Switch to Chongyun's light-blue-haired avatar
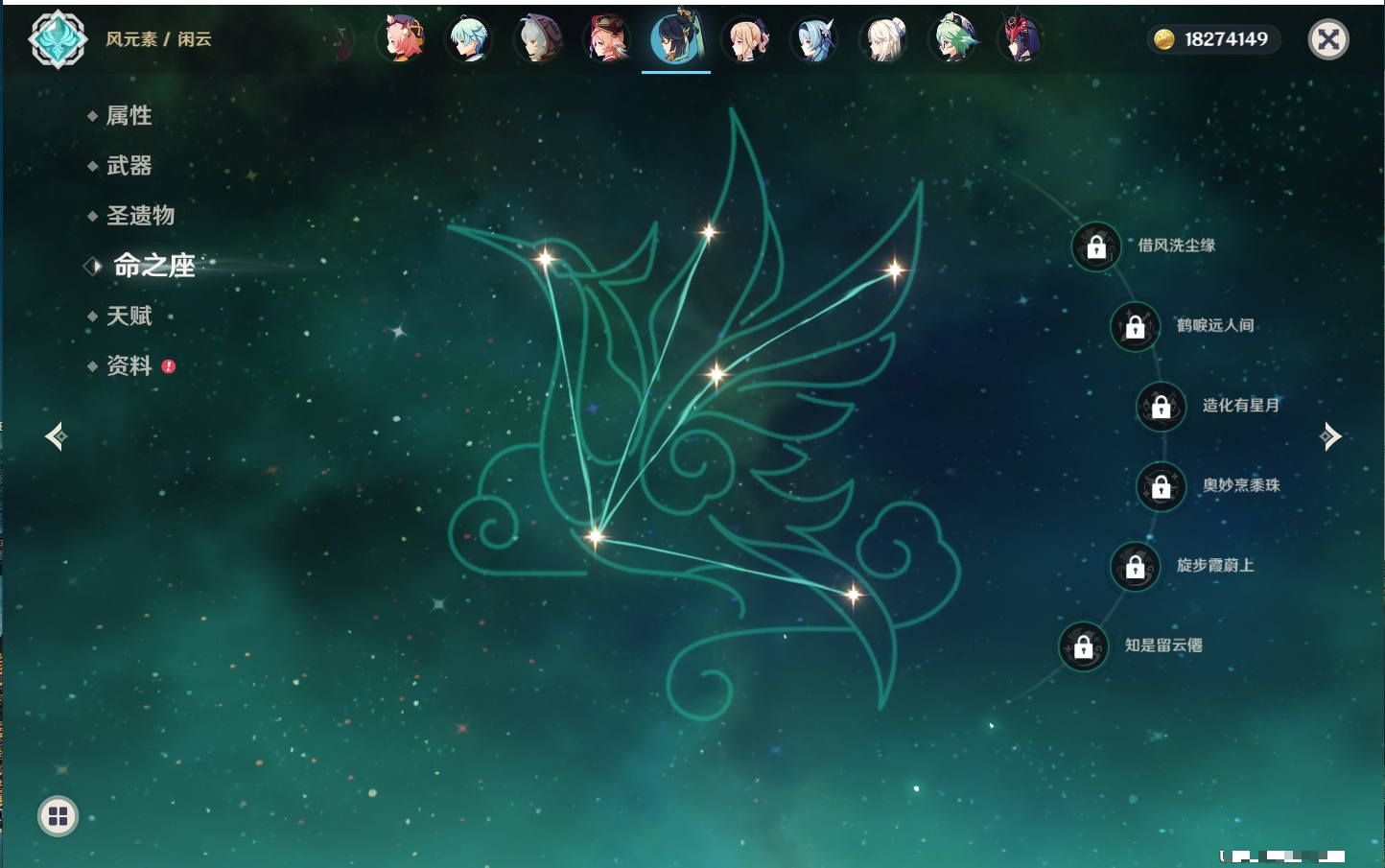Screen dimensions: 1385x868 470,39
